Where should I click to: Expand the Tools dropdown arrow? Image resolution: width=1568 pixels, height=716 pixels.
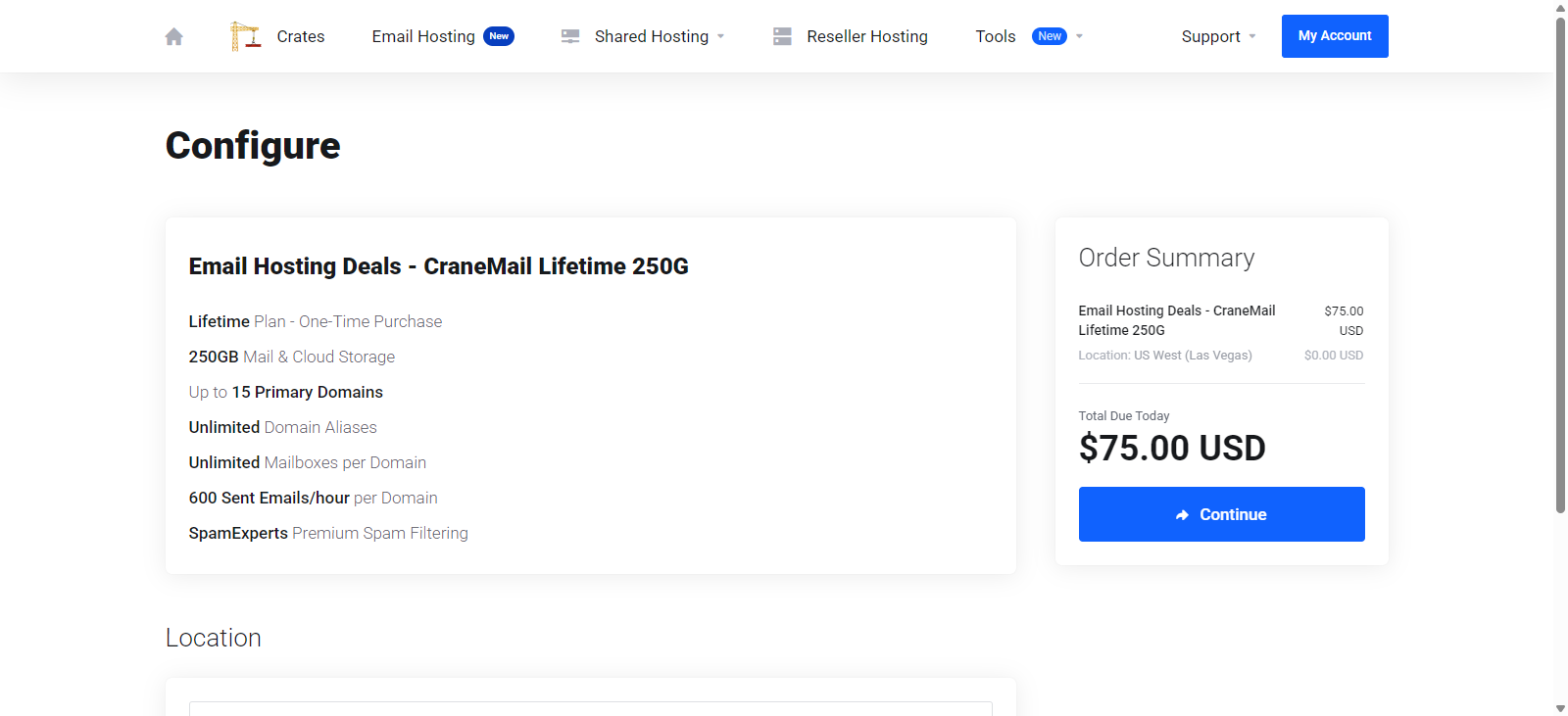point(1080,36)
